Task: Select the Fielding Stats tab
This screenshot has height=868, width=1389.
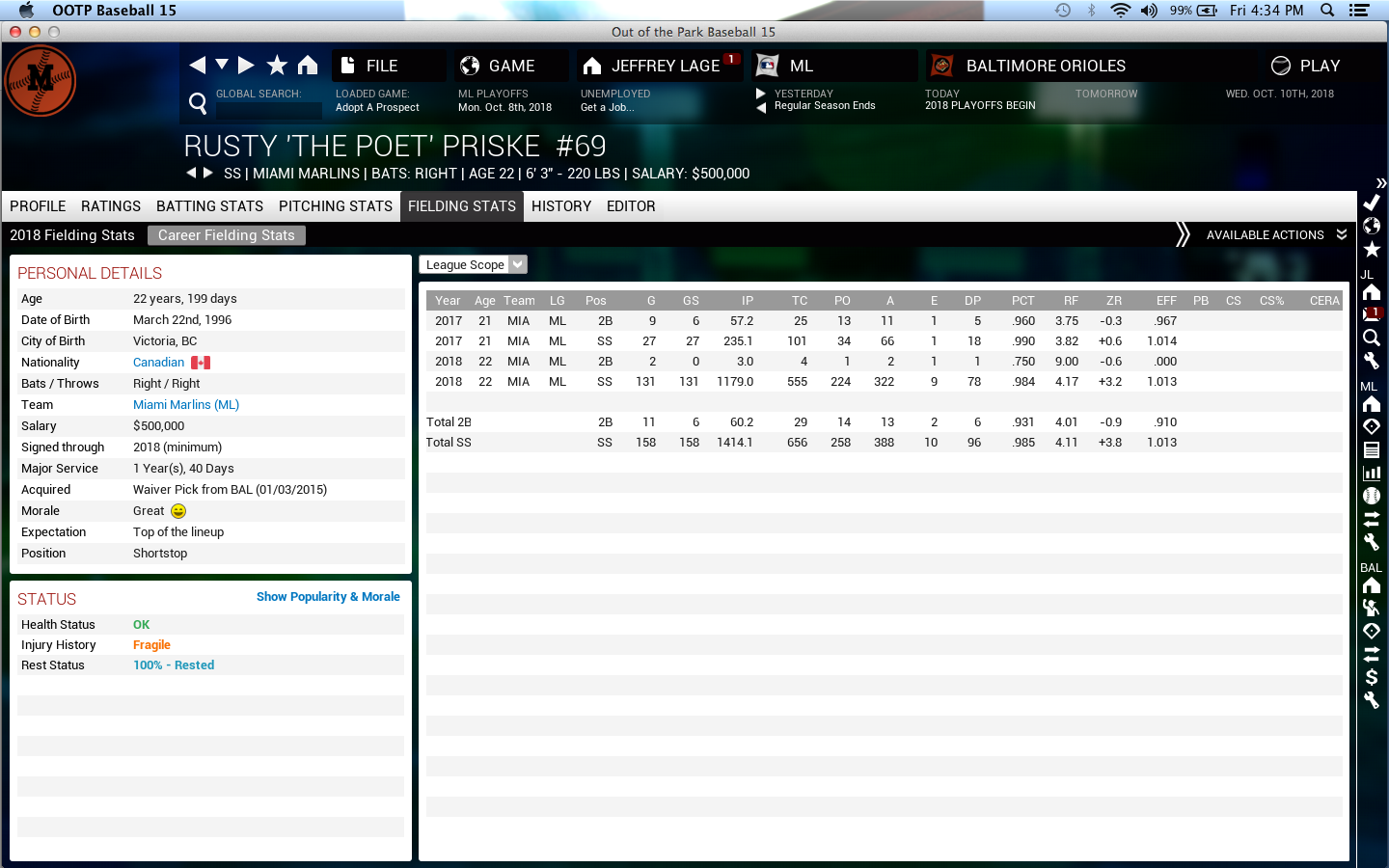Action: point(462,206)
